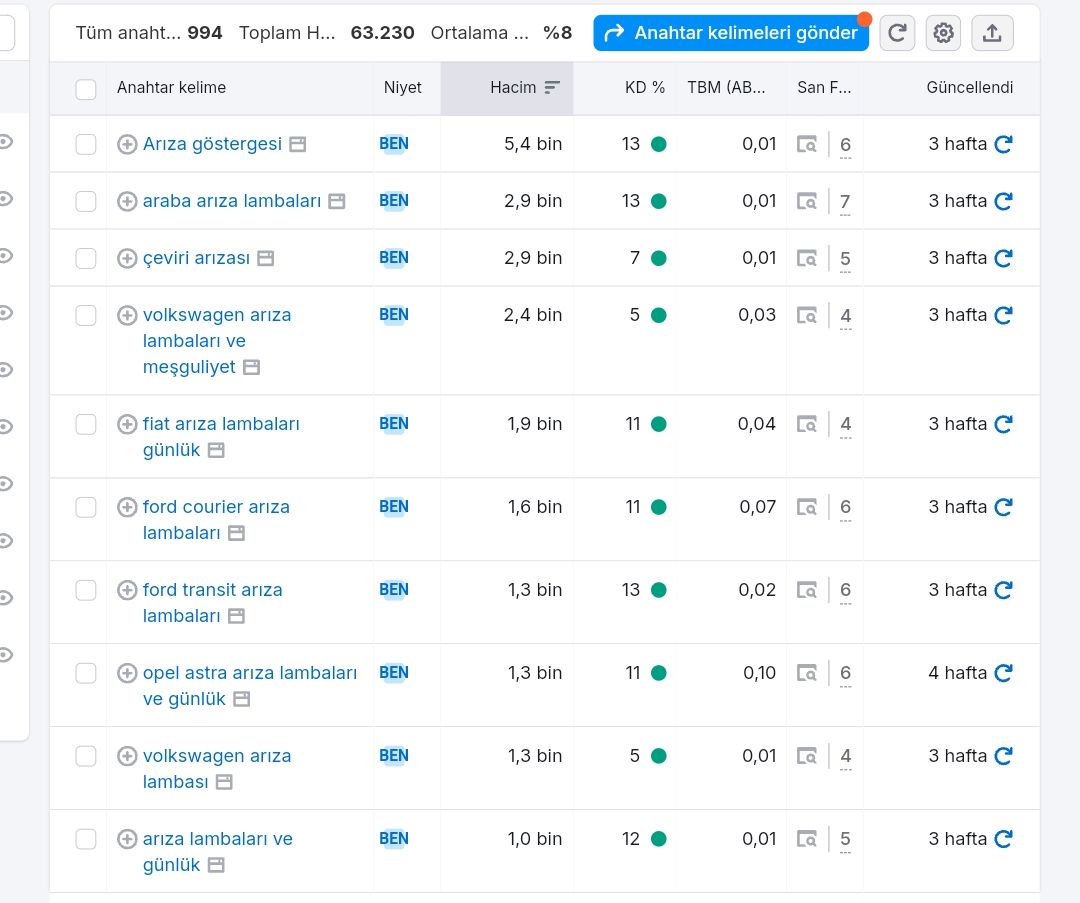1080x903 pixels.
Task: Check 'fiat arıza lambaları günlük' checkbox
Action: [x=85, y=424]
